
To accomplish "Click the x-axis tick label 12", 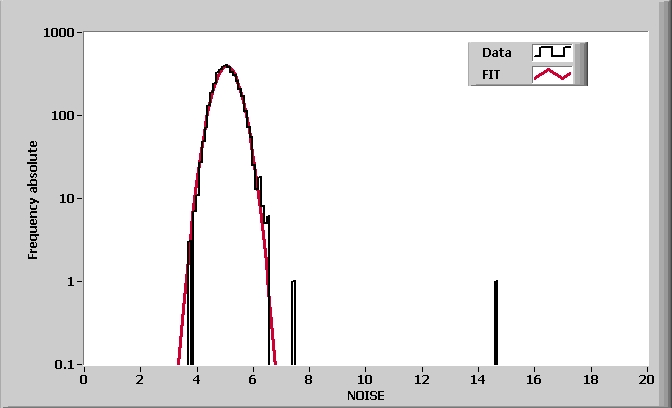I will pos(422,380).
